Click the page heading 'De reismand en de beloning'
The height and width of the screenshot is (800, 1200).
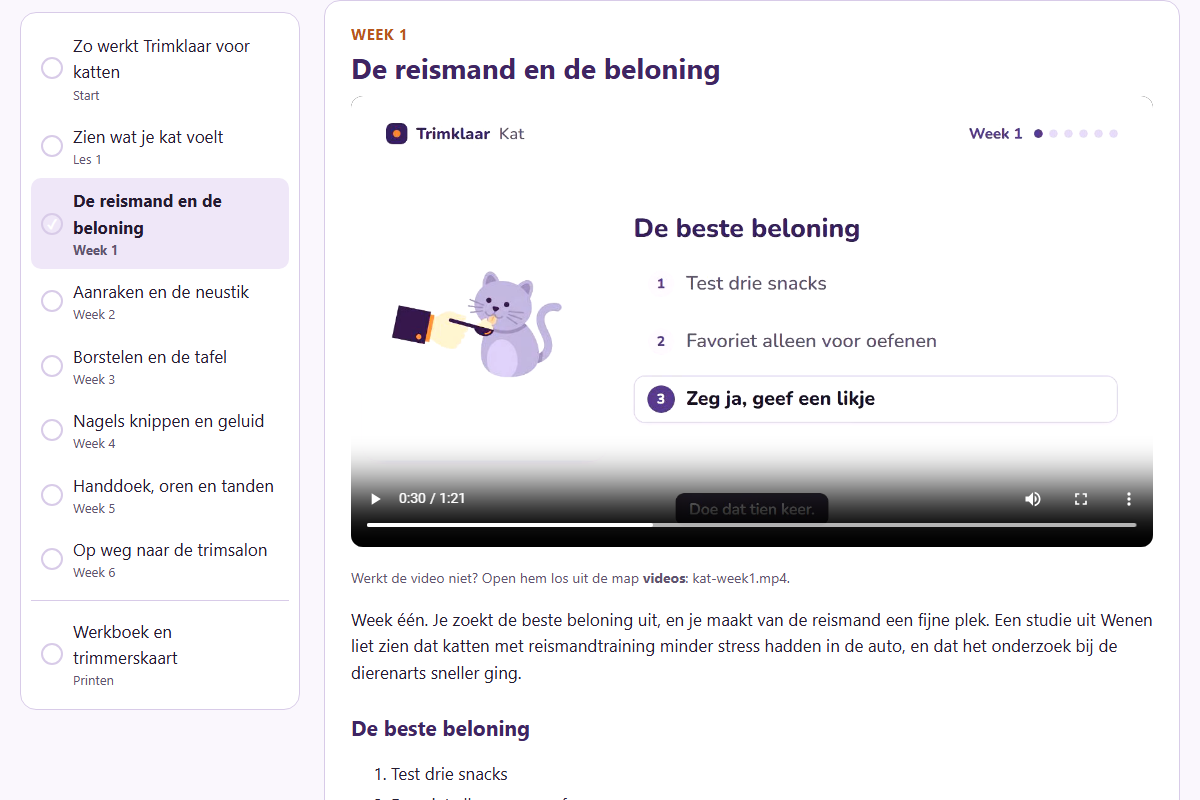[x=535, y=70]
